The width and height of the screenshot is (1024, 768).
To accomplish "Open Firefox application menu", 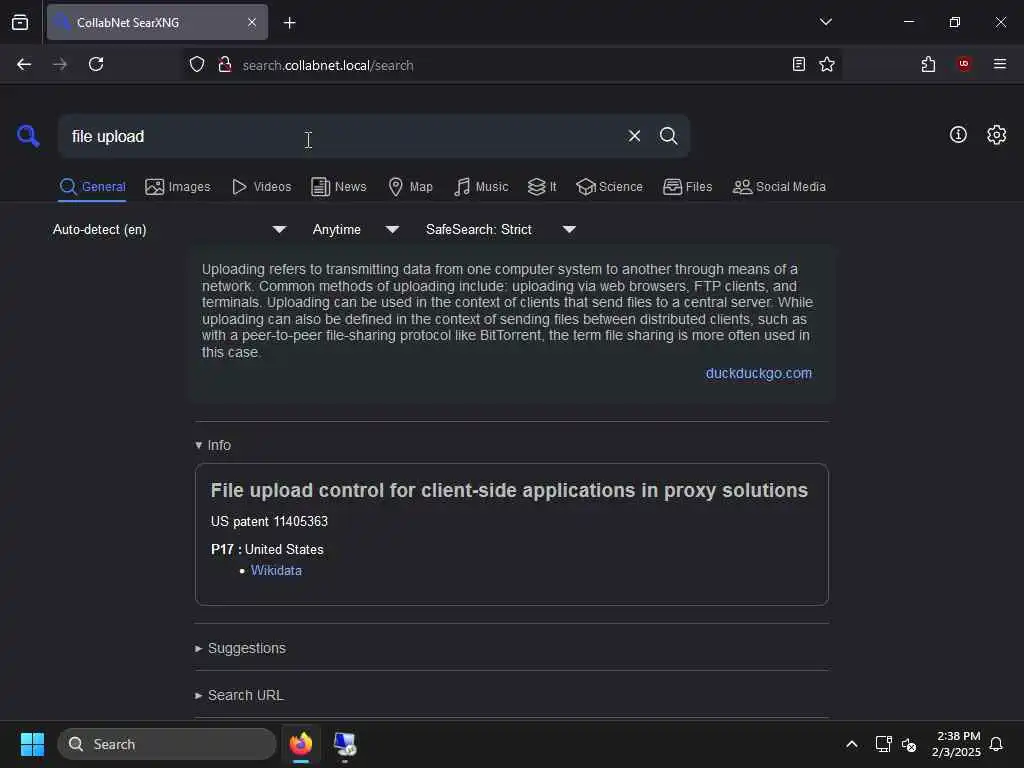I will click(999, 64).
